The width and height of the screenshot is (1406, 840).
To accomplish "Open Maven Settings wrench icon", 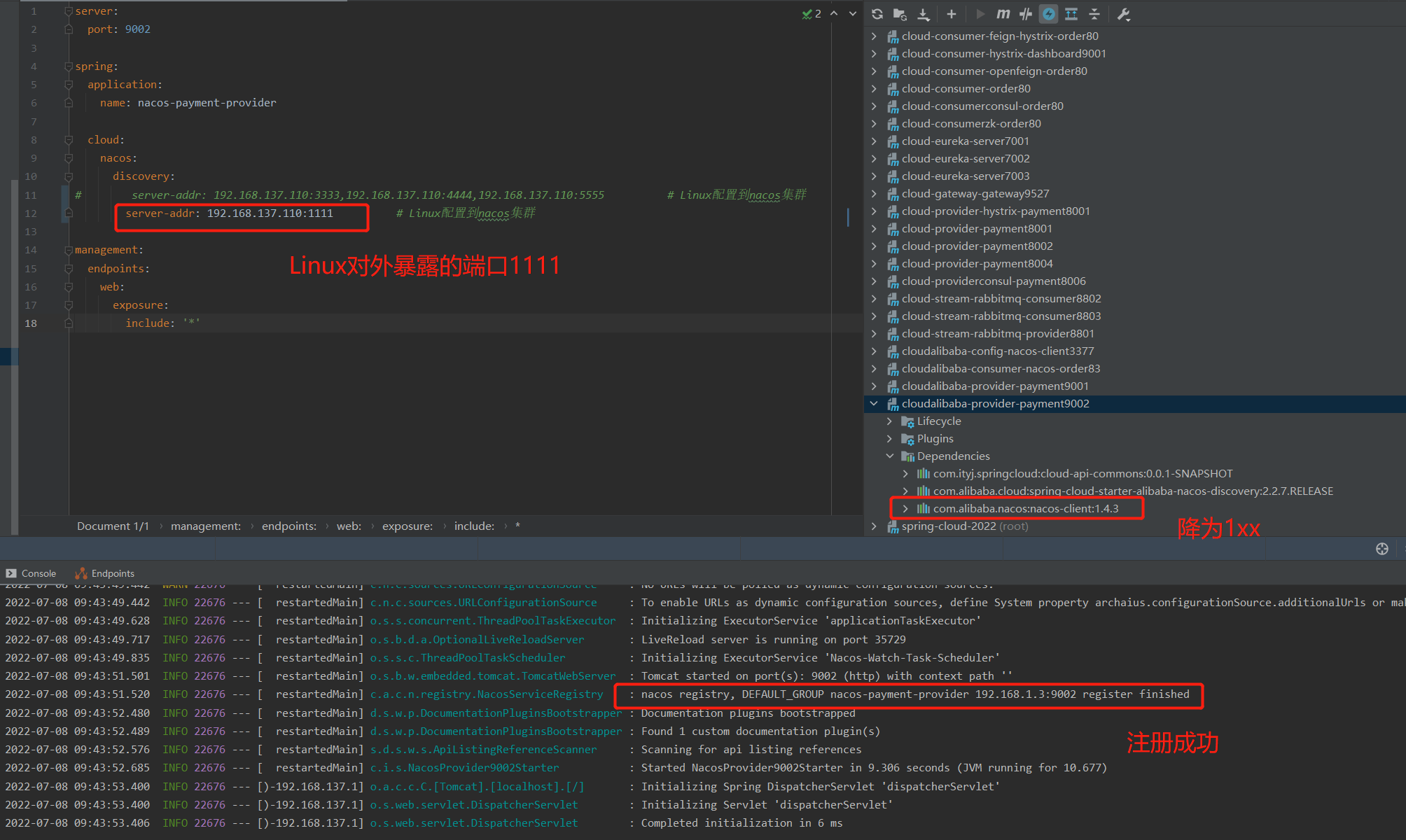I will [x=1123, y=14].
